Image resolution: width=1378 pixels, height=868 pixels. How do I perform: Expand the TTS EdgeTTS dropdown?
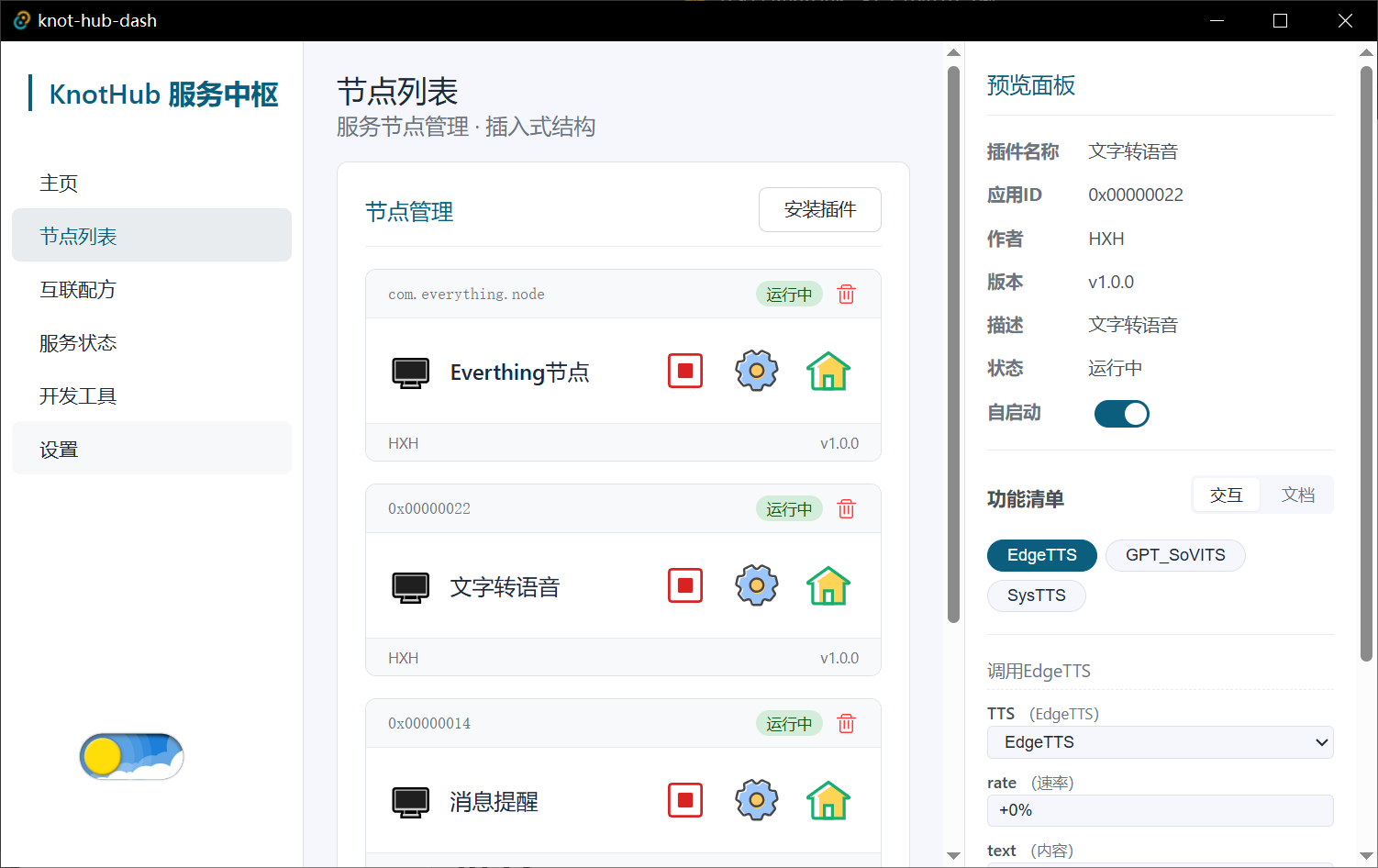tap(1160, 742)
